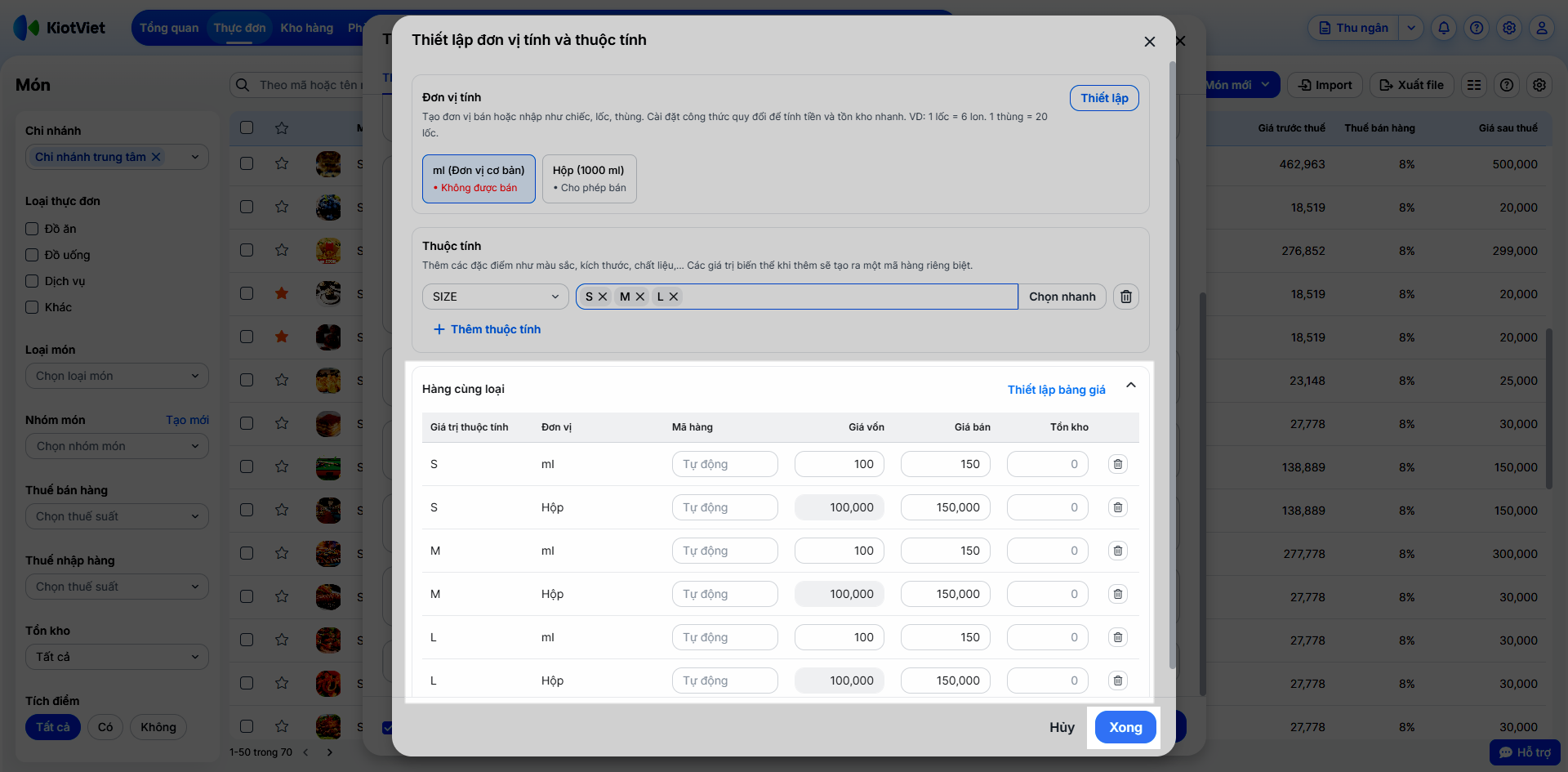Expand the Chọn loại món dropdown
Viewport: 1568px width, 772px height.
(x=117, y=376)
